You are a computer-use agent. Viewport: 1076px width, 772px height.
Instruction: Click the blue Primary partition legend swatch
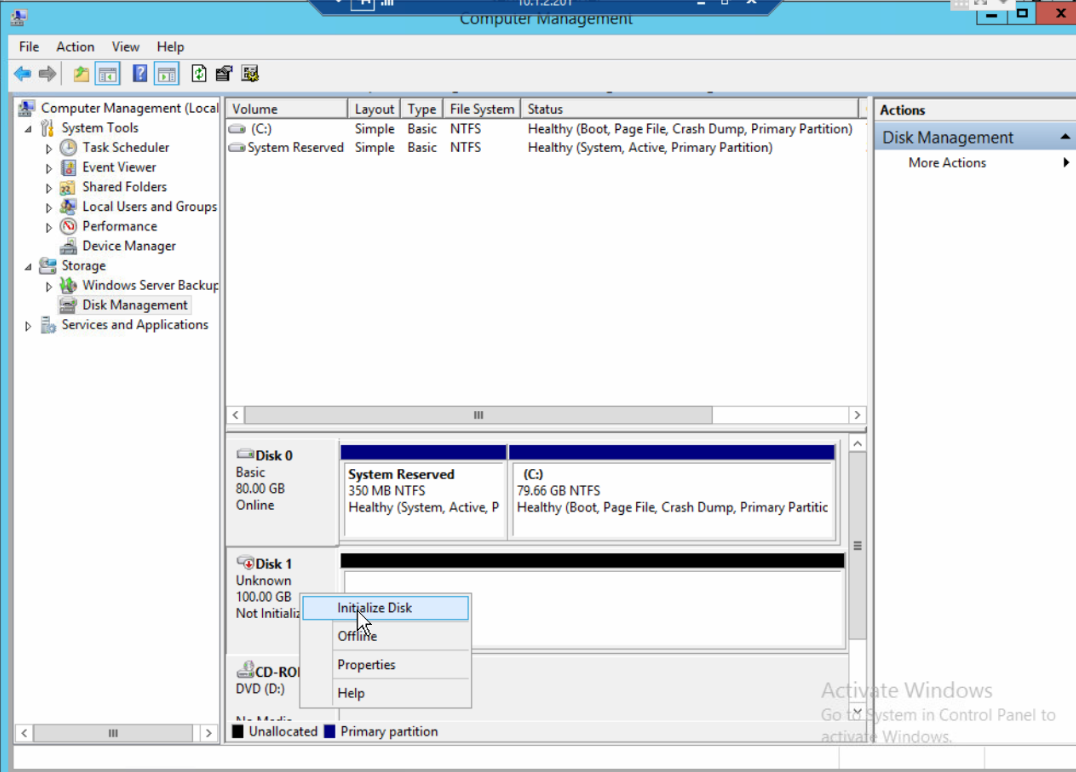pyautogui.click(x=329, y=732)
